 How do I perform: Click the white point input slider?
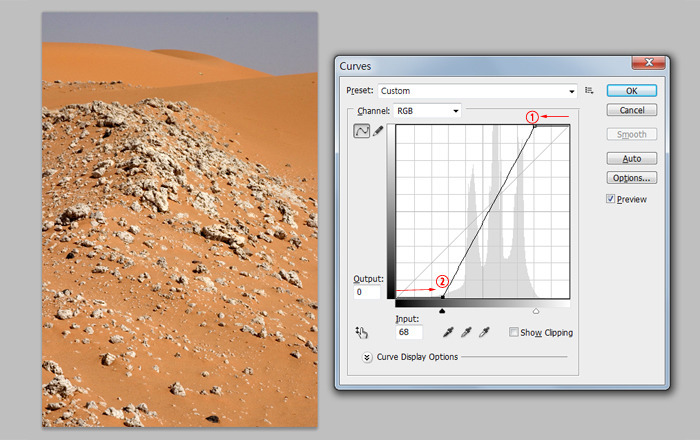coord(536,311)
